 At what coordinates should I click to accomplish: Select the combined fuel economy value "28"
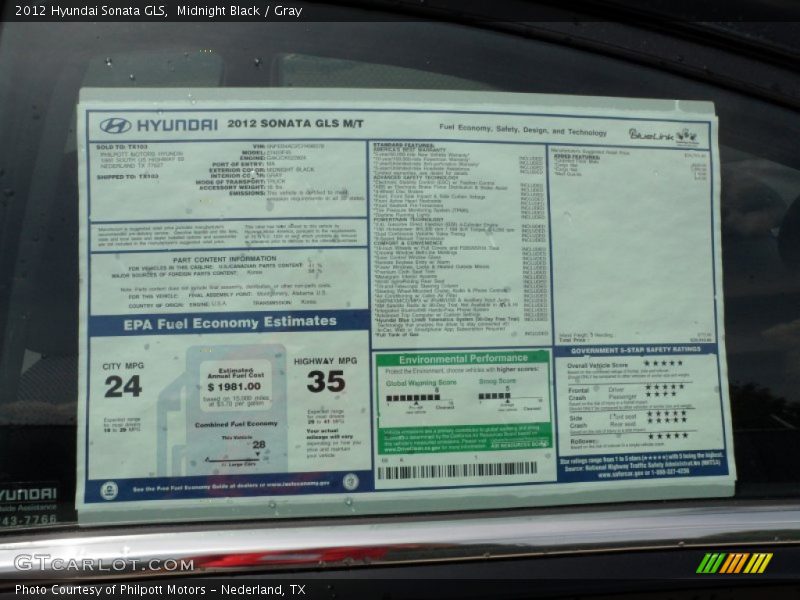point(259,444)
